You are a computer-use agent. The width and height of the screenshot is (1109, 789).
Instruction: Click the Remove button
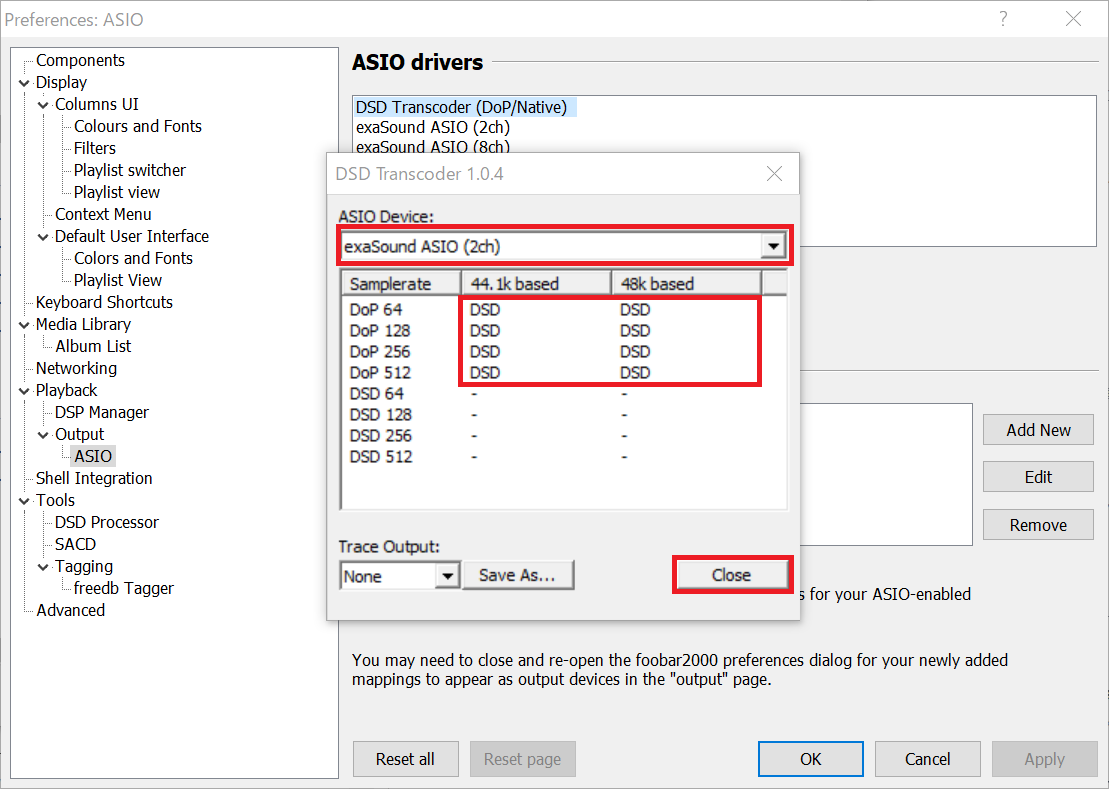click(x=1038, y=525)
